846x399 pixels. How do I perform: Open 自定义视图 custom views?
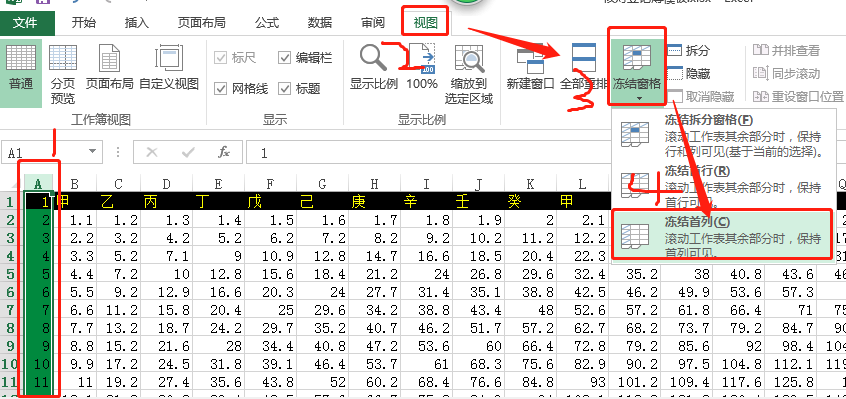(x=169, y=67)
